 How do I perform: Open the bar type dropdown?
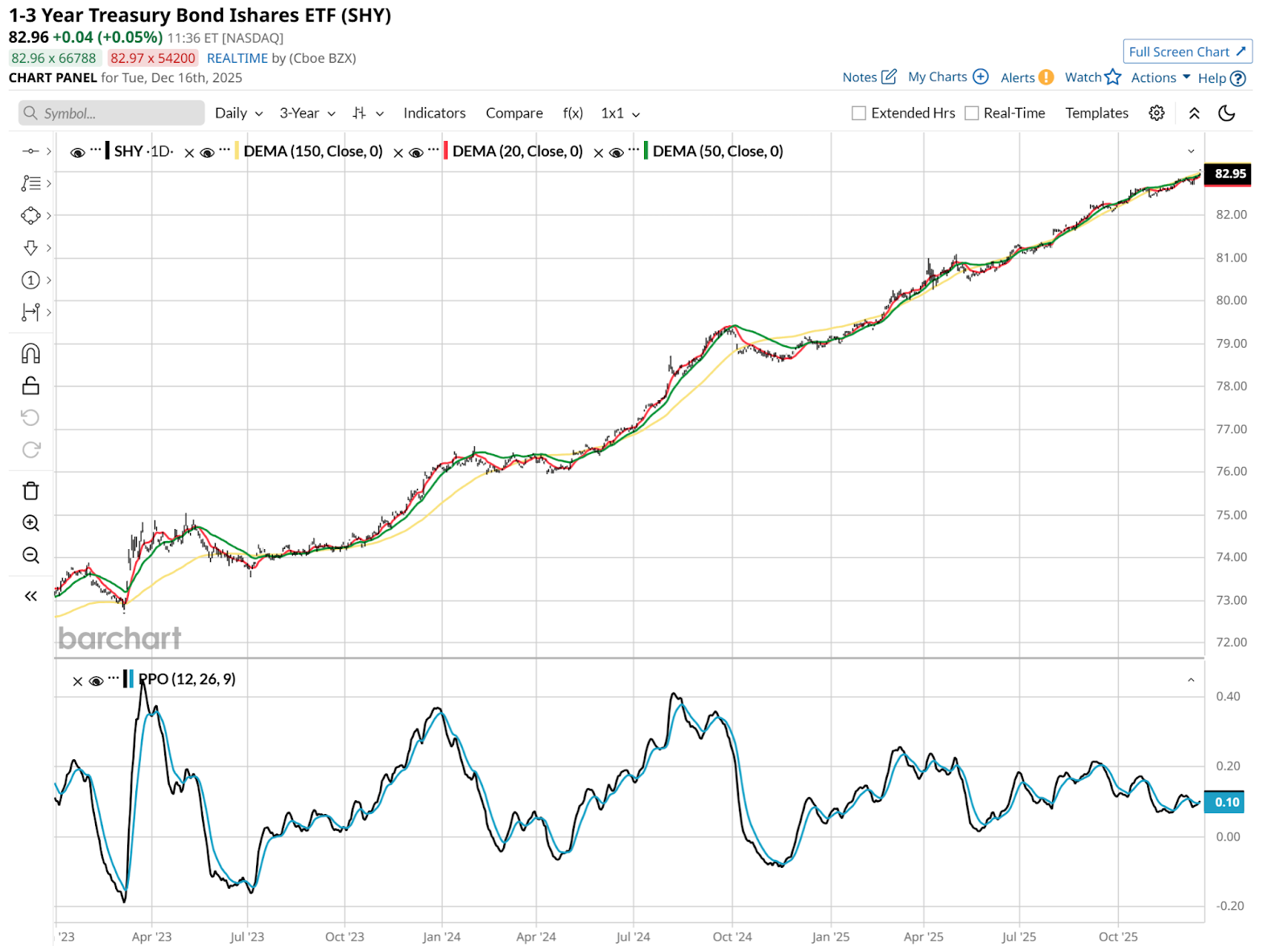click(x=368, y=114)
